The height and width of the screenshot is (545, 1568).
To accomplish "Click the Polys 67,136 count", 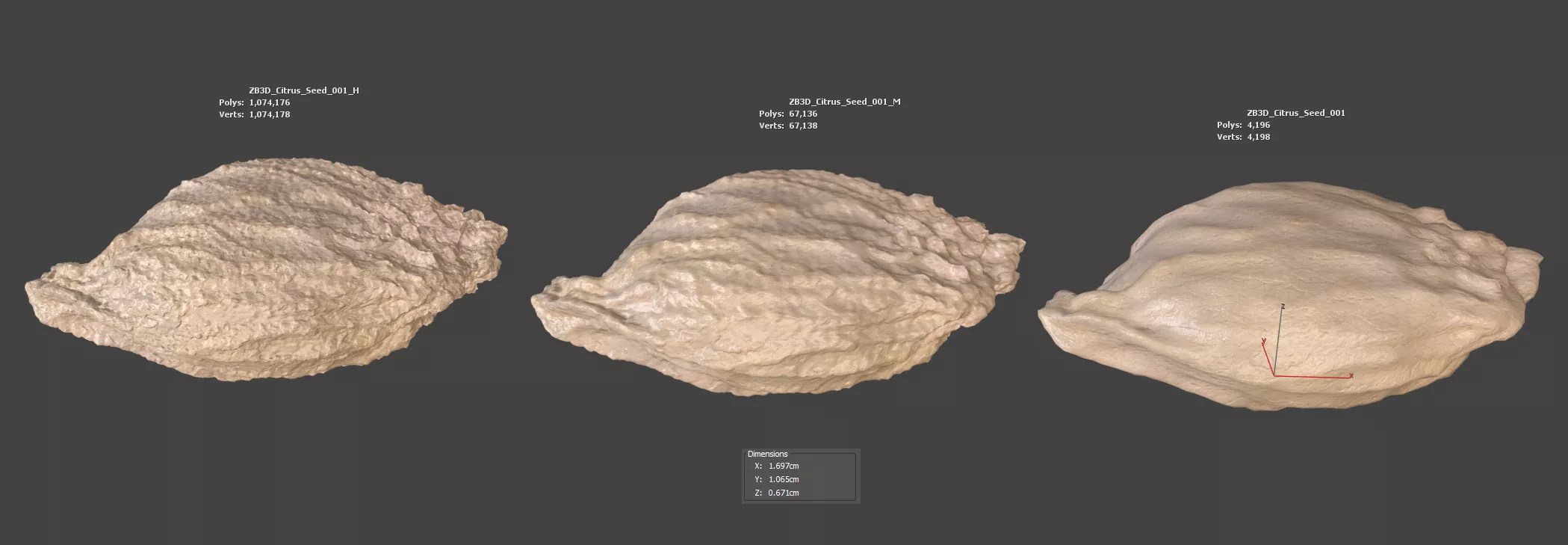I will click(803, 114).
